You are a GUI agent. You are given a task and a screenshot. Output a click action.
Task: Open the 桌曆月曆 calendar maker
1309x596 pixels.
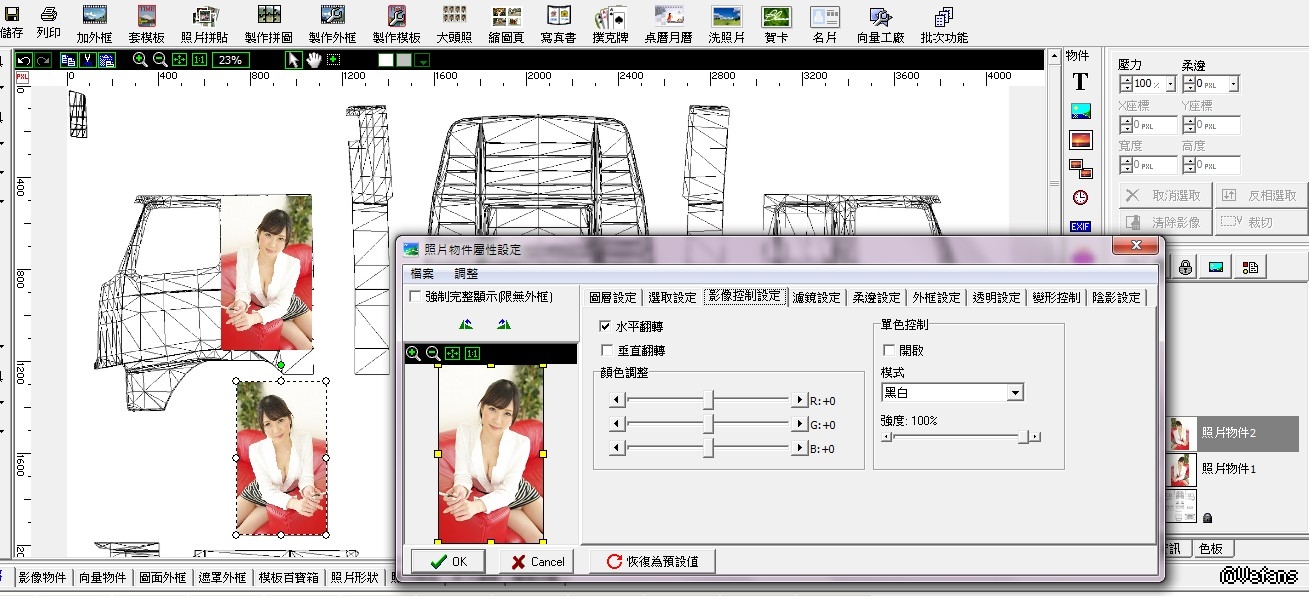(669, 23)
